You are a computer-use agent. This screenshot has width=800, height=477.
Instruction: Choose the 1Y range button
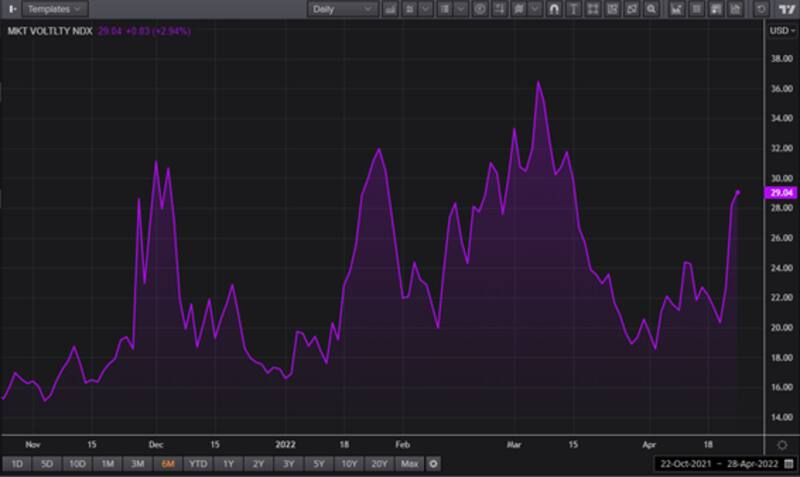(229, 464)
